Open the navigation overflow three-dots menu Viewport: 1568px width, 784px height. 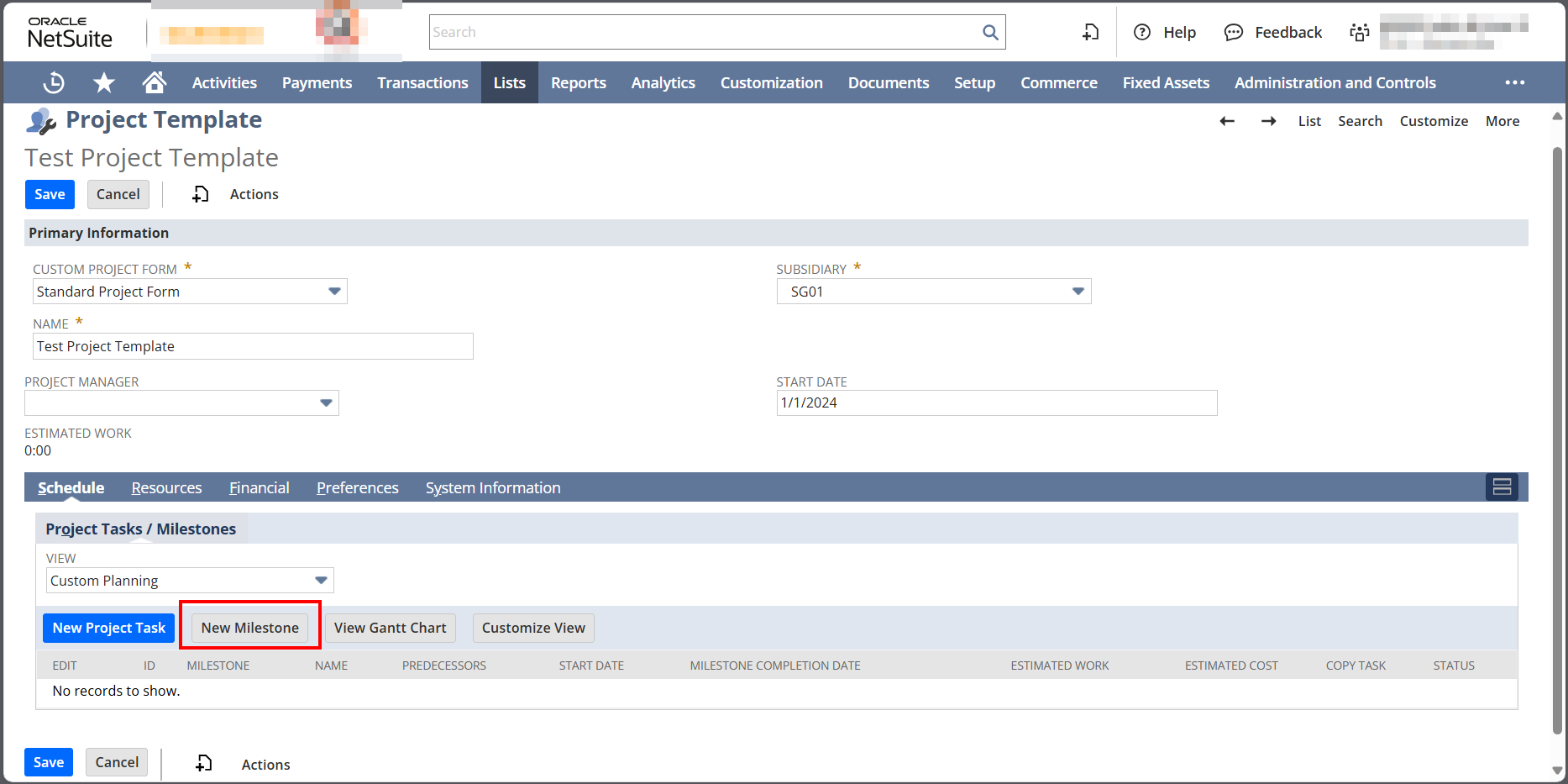pos(1514,82)
